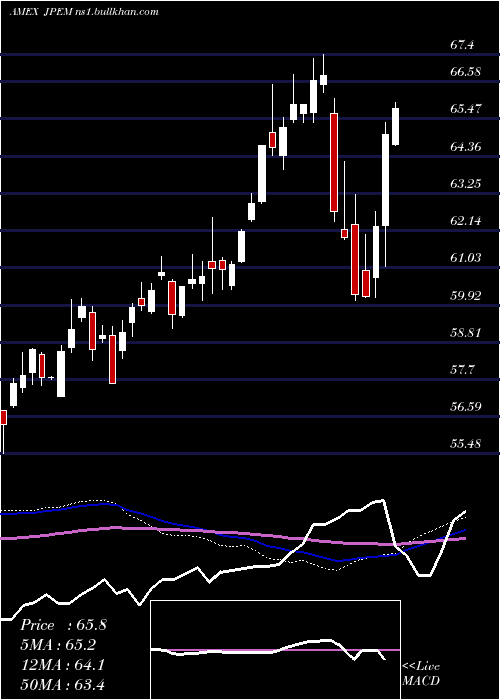Click the 65.47 price axis label
This screenshot has width=500, height=700.
(x=466, y=108)
